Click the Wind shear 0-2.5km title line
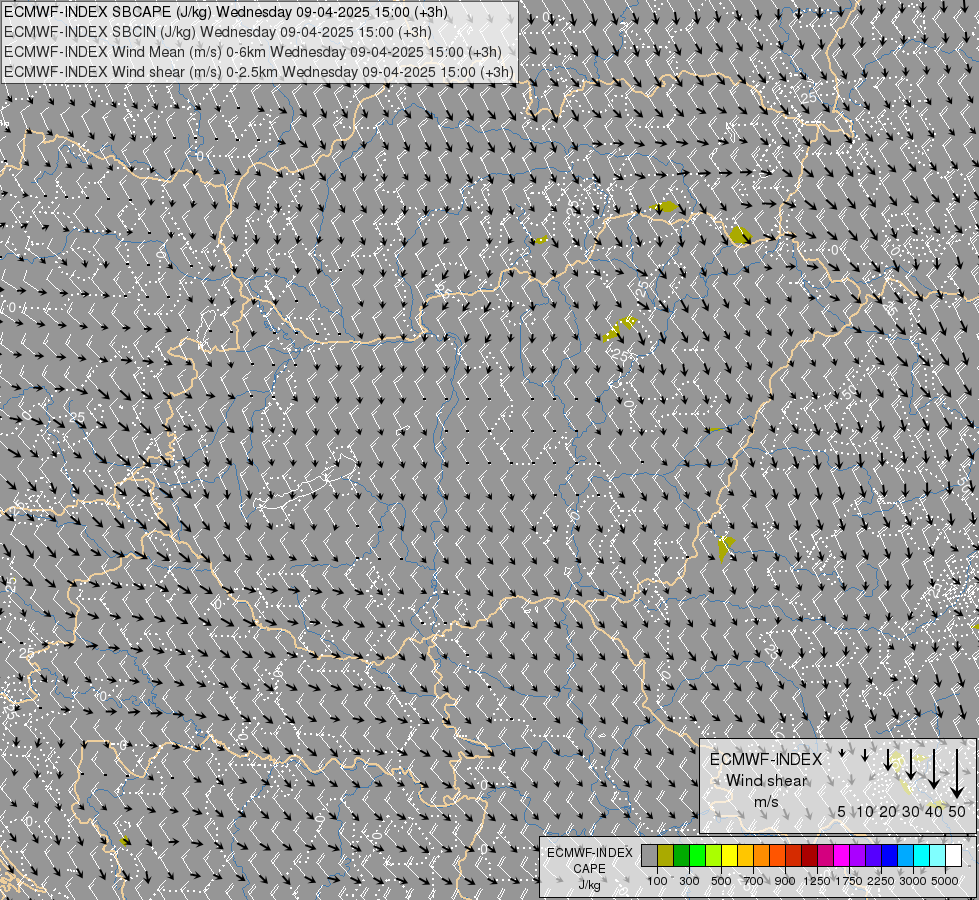Screen dimensions: 979x900 [258, 72]
